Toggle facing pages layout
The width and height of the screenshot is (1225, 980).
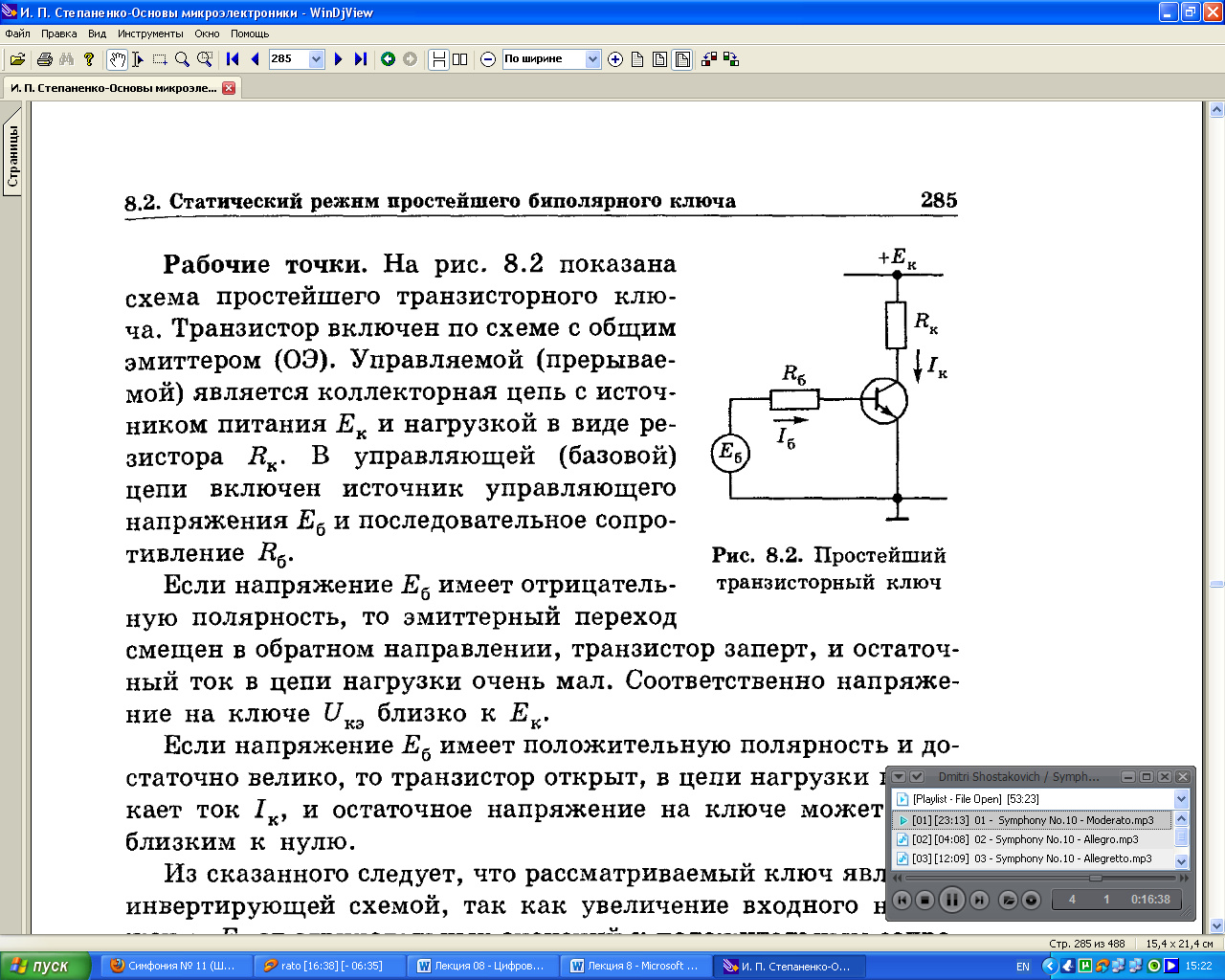click(460, 59)
